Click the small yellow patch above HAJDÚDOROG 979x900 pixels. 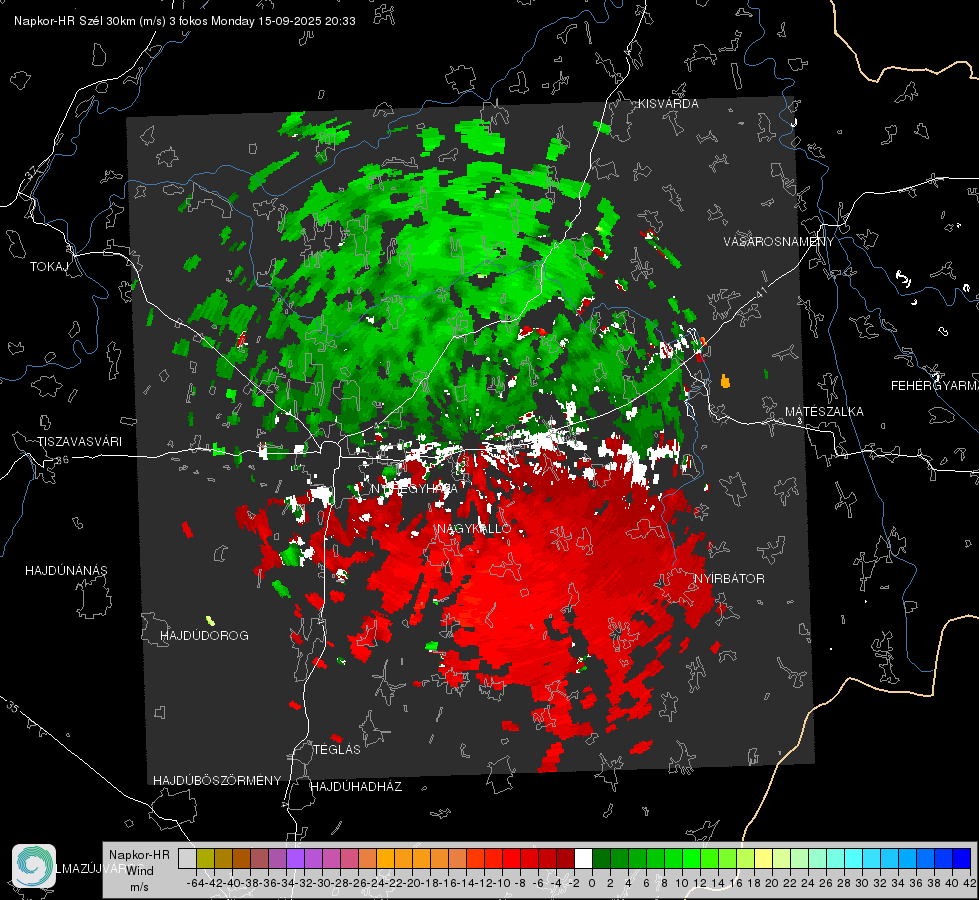pos(211,621)
